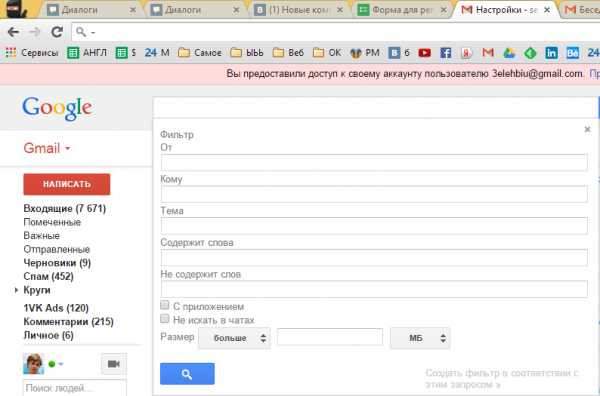Click the browser forward arrow

coord(35,32)
